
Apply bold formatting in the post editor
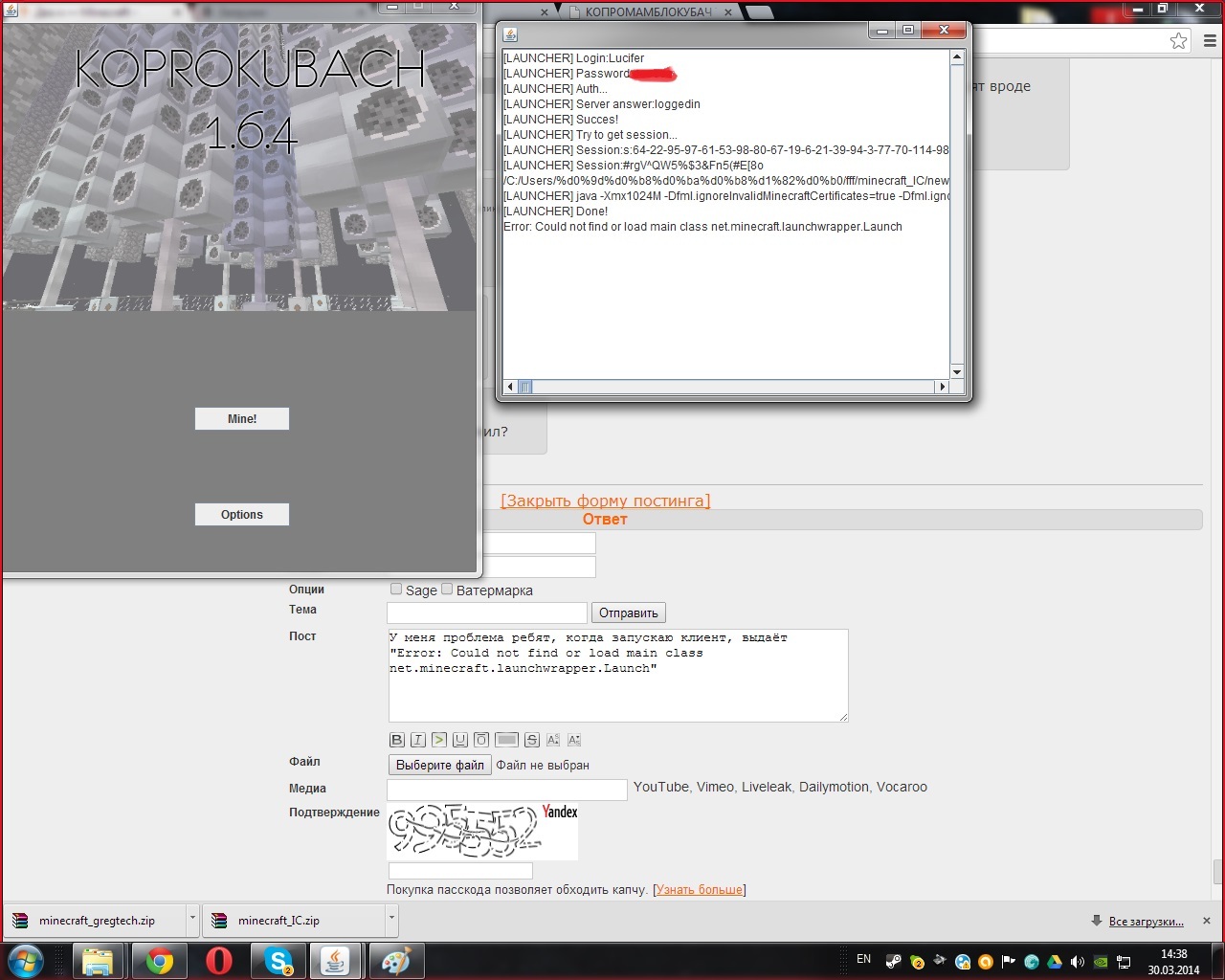[397, 740]
